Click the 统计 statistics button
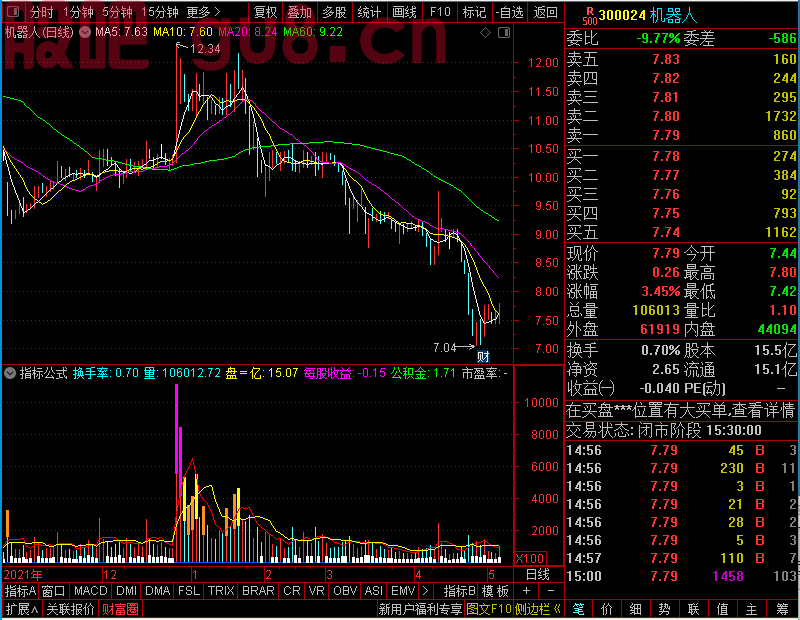 (369, 12)
